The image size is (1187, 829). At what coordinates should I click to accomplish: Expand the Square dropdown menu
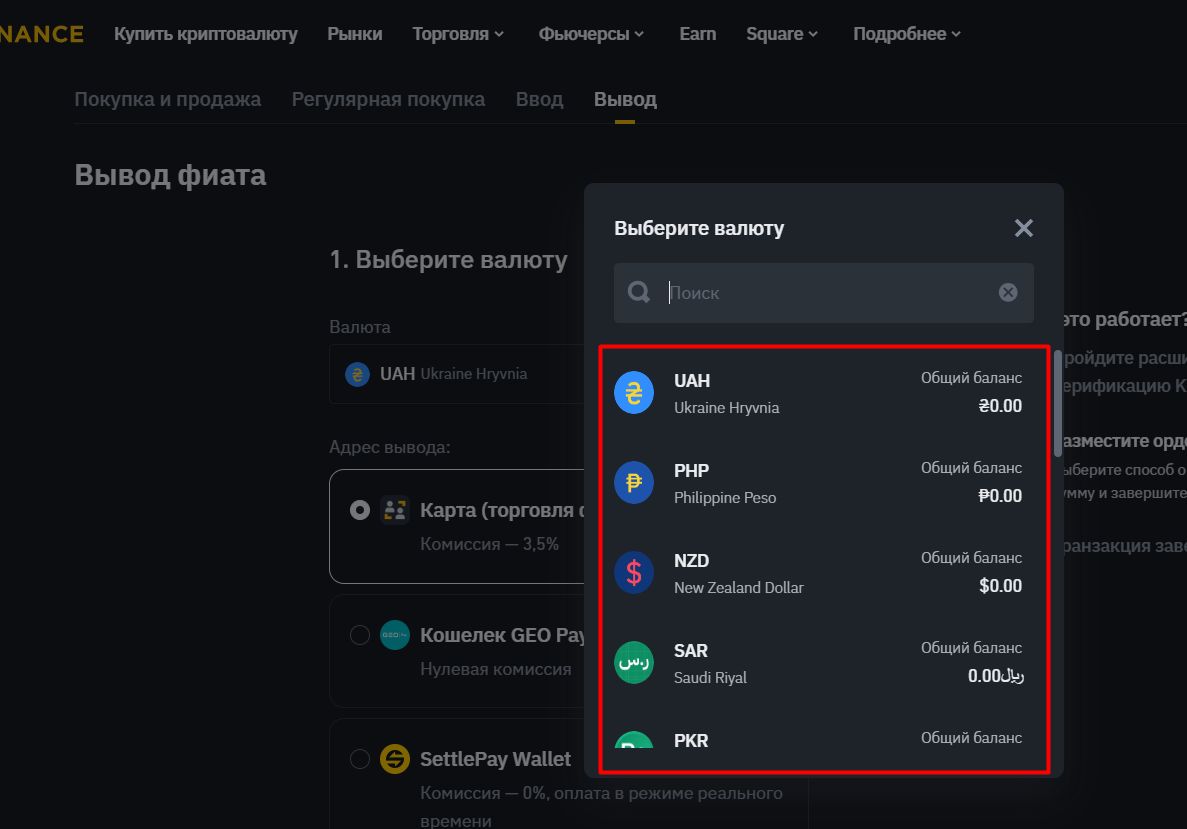782,34
